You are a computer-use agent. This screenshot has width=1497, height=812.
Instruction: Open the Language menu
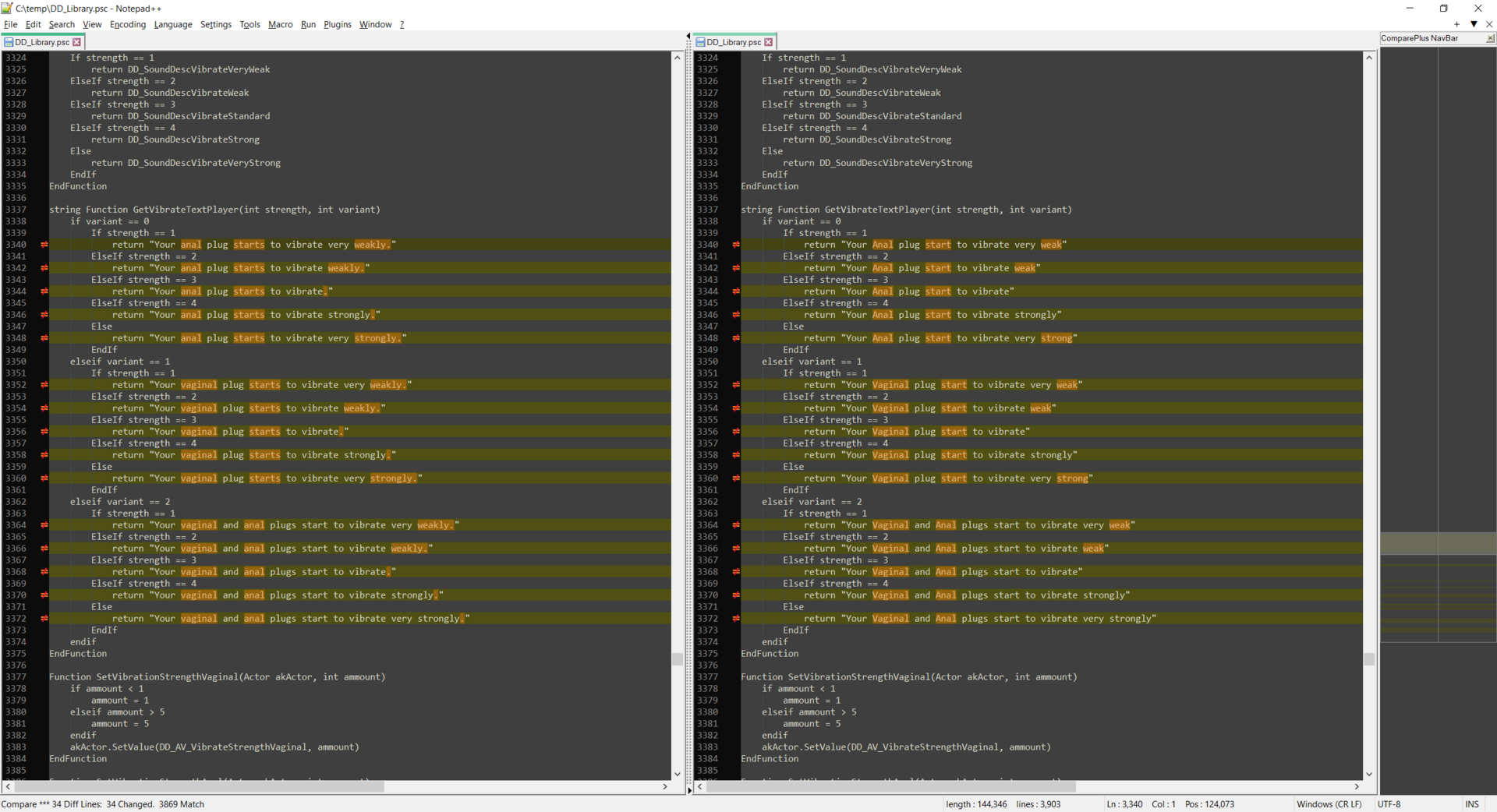coord(173,24)
